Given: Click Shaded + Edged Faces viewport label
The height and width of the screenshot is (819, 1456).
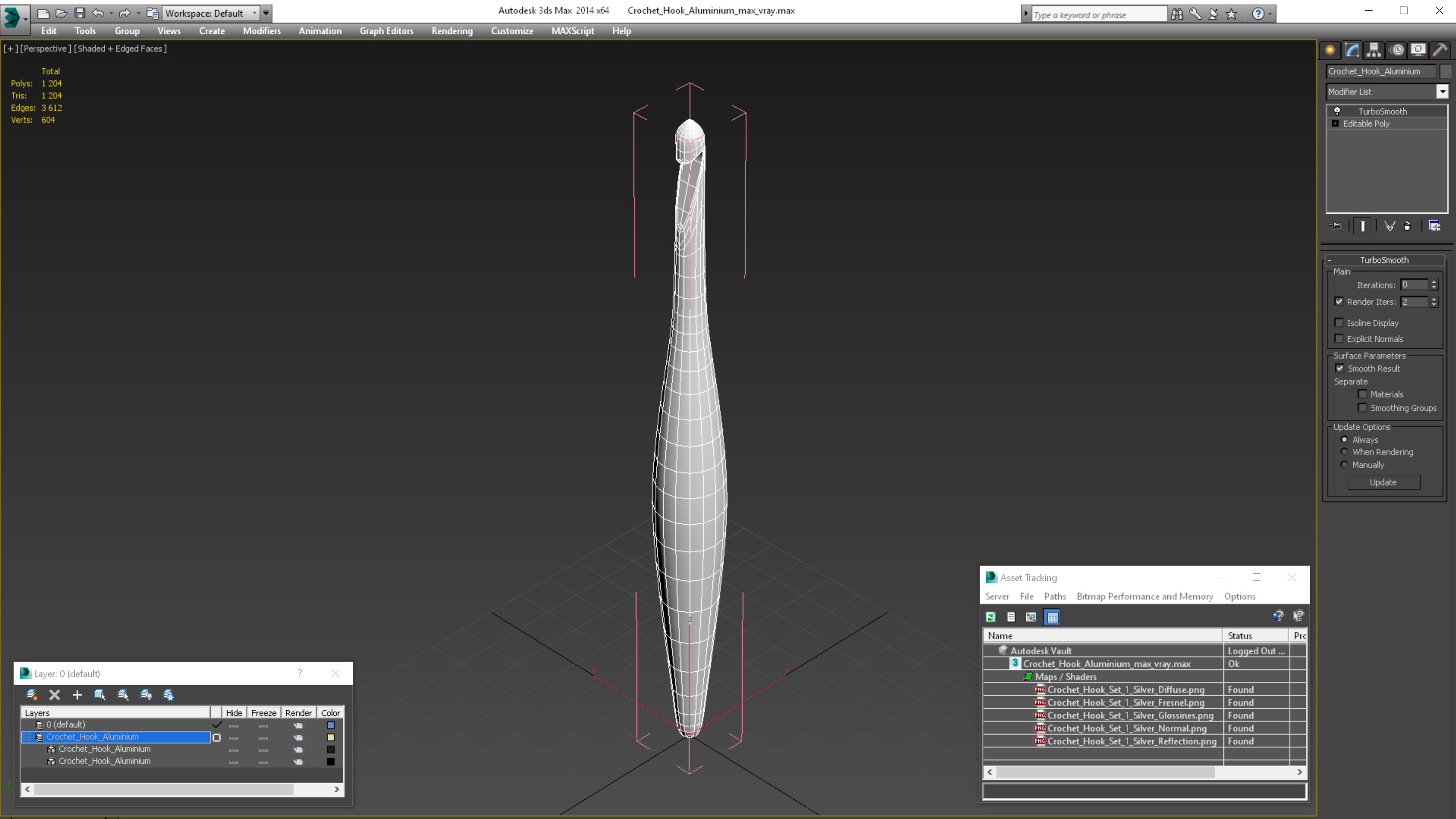Looking at the screenshot, I should click(120, 49).
